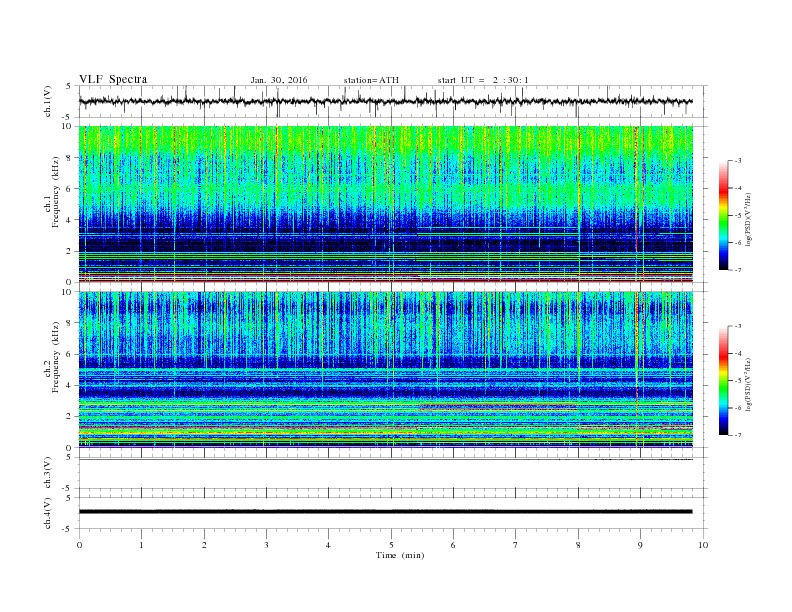
Task: Click the lower colorbar's "log(PSD)(V²/Hz)" label
Action: [748, 384]
